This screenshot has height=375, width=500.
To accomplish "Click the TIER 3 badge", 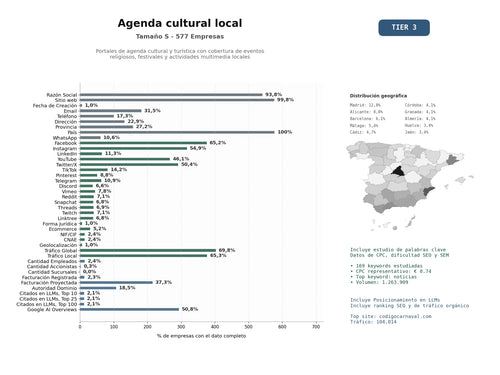I will tap(404, 27).
